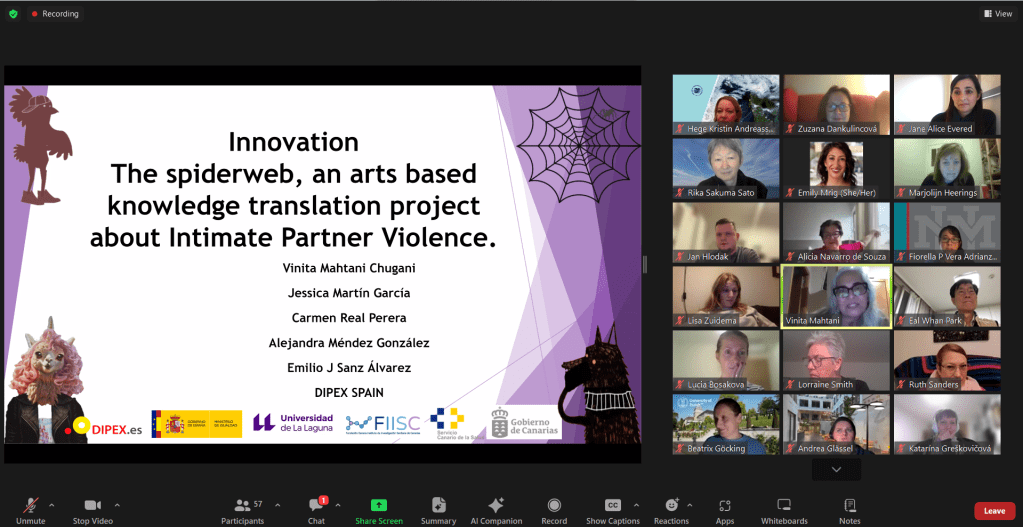This screenshot has height=527, width=1023.
Task: Open the Notes tool
Action: (850, 506)
